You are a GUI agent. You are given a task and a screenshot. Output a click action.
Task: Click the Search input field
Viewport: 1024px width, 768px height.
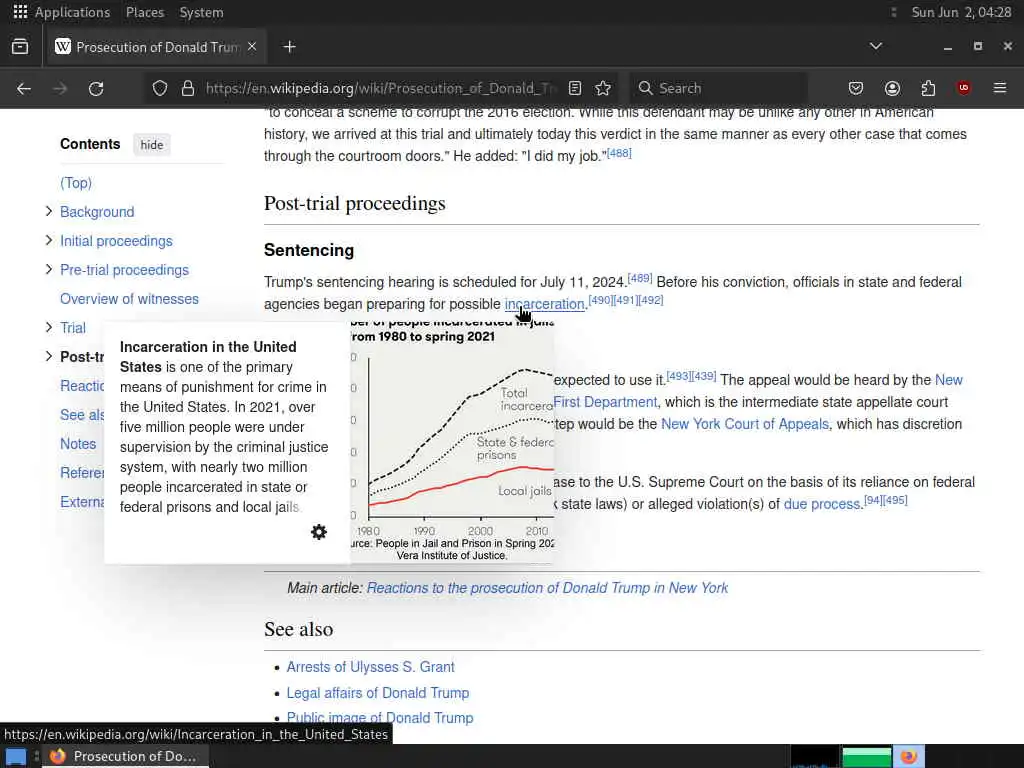718,88
